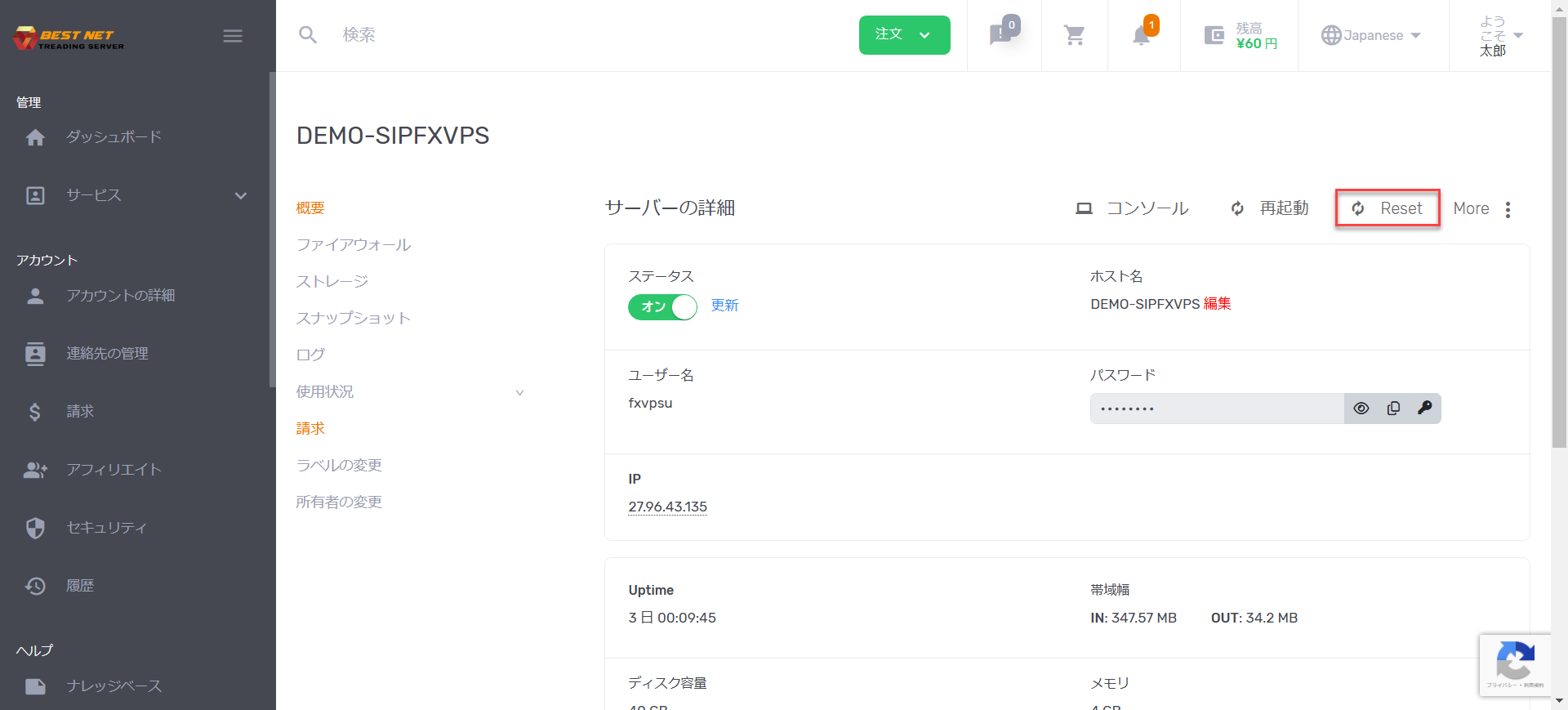
Task: Open the Japanese language dropdown
Action: (x=1372, y=35)
